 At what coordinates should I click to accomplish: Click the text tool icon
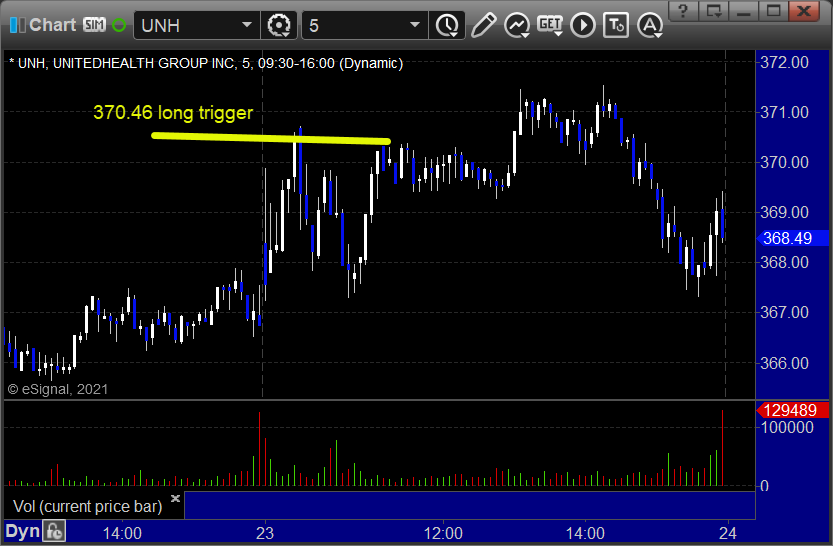(616, 25)
